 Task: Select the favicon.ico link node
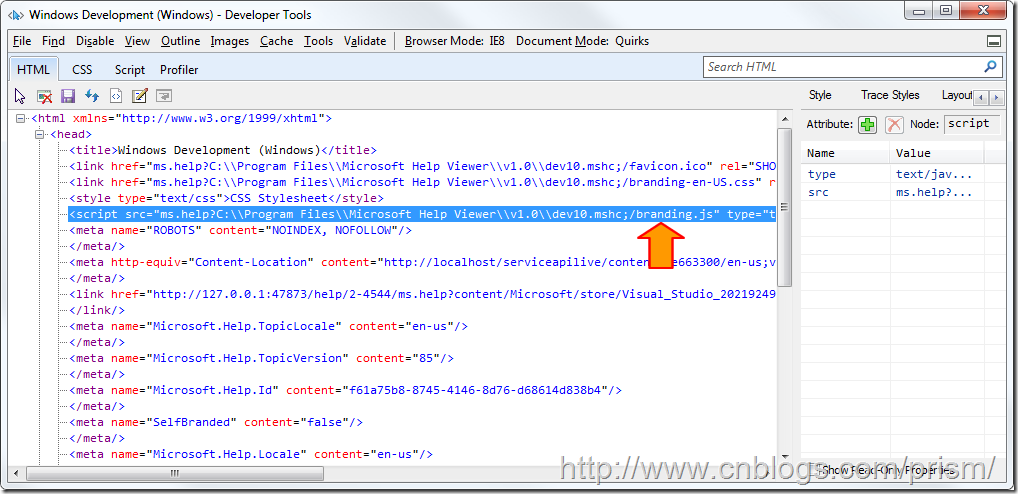click(x=422, y=166)
